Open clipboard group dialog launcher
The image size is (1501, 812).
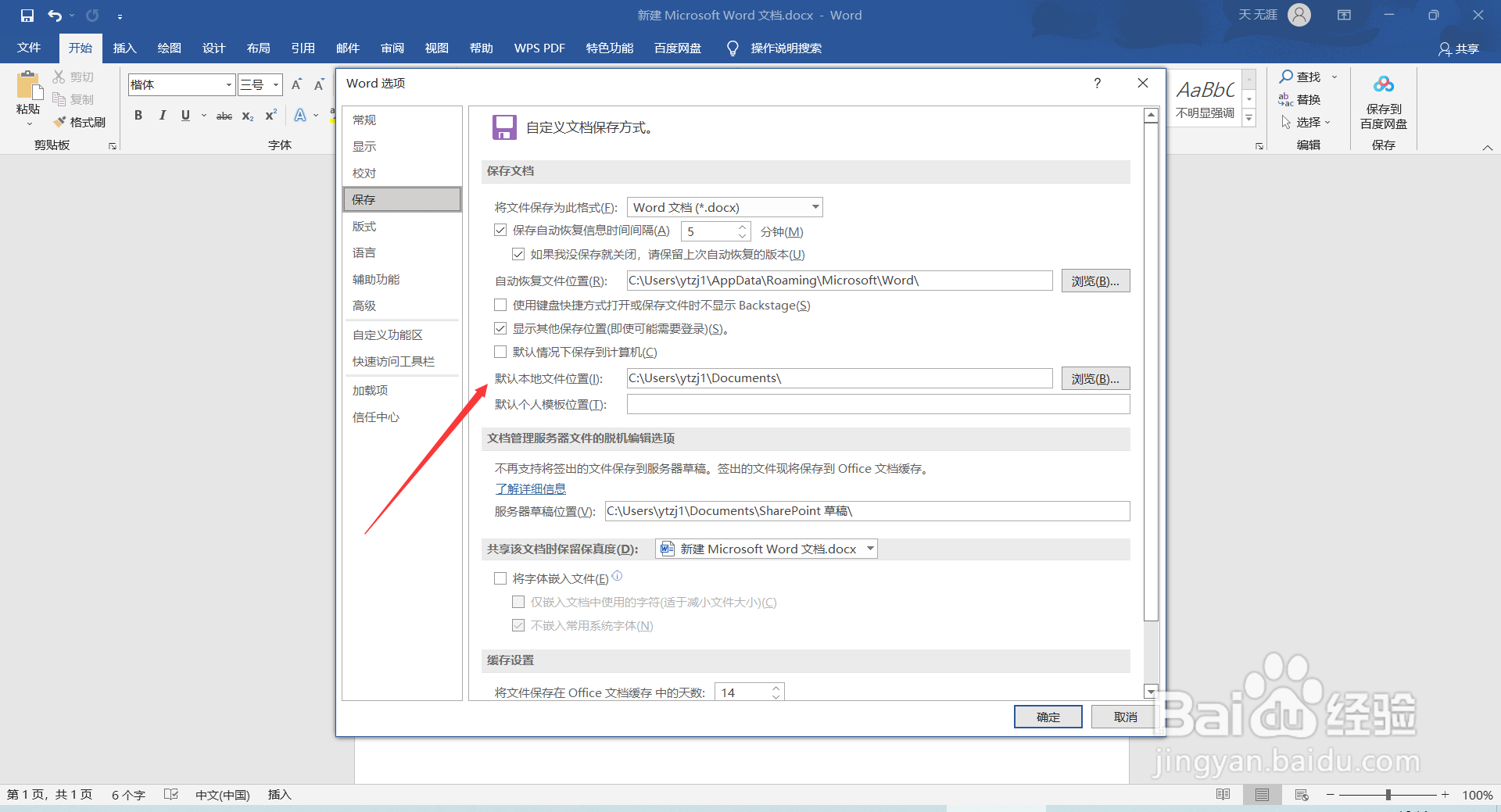click(113, 146)
